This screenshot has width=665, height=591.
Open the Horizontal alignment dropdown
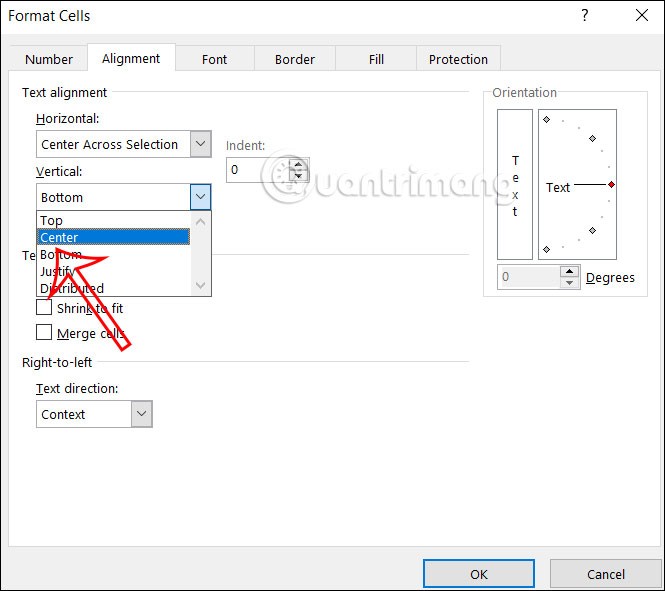tap(201, 144)
